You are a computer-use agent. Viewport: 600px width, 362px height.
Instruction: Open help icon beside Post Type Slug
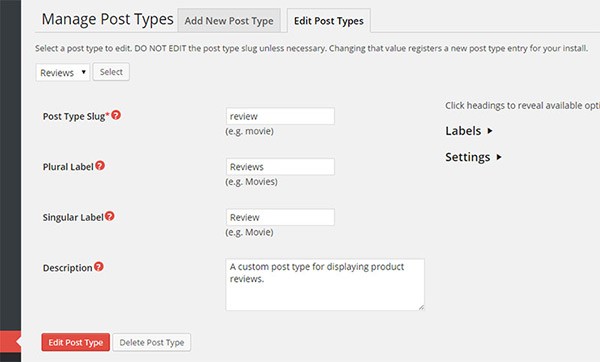point(116,115)
